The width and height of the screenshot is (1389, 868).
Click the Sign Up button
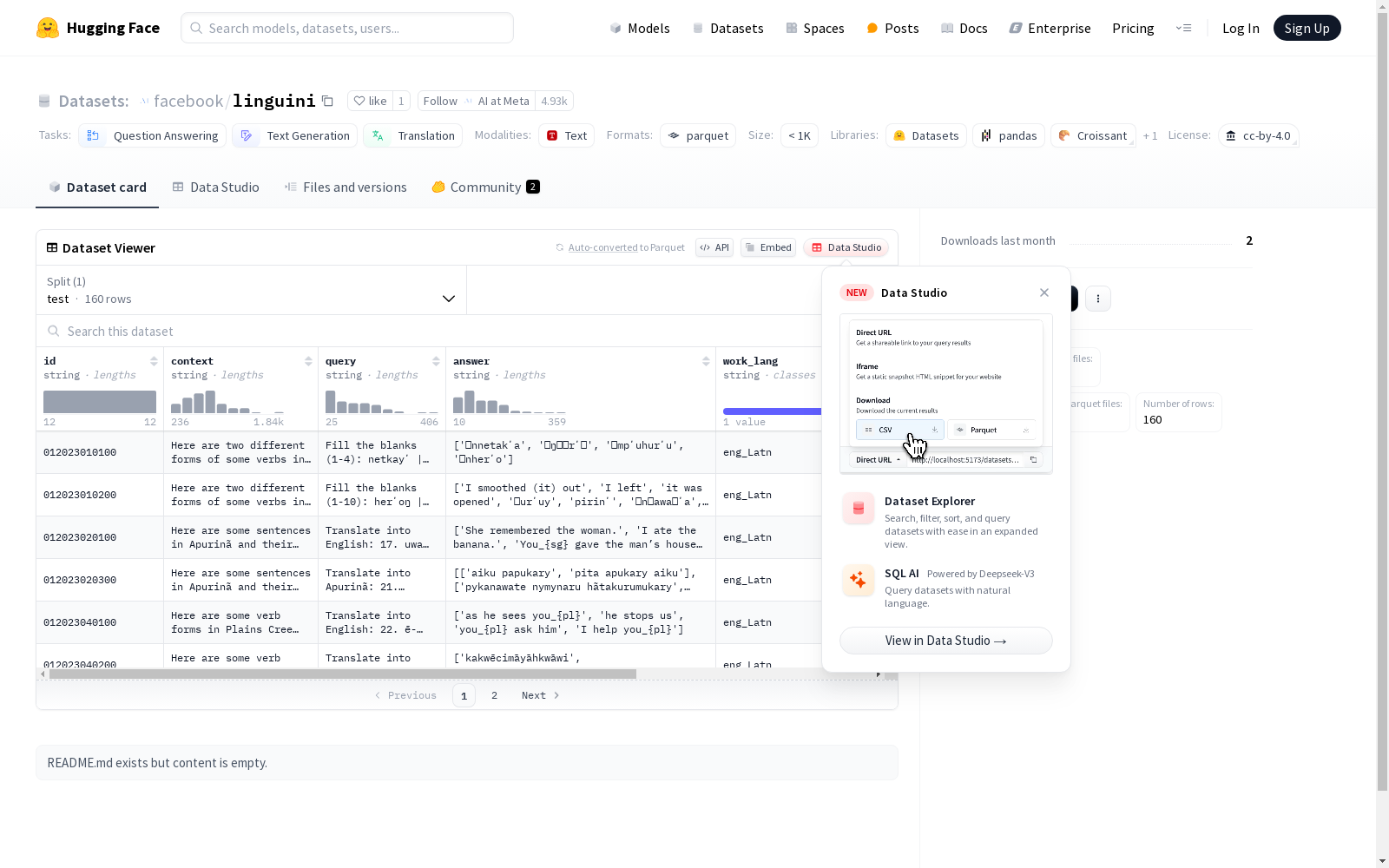click(x=1307, y=28)
